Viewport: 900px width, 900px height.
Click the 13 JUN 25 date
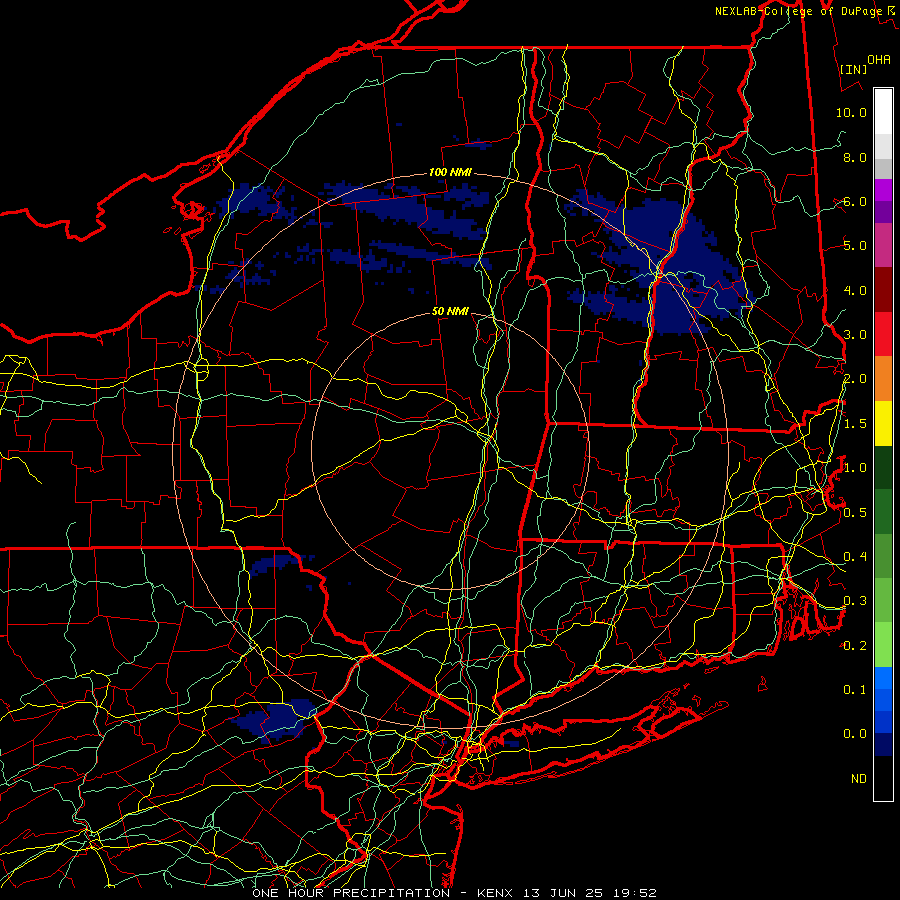560,893
